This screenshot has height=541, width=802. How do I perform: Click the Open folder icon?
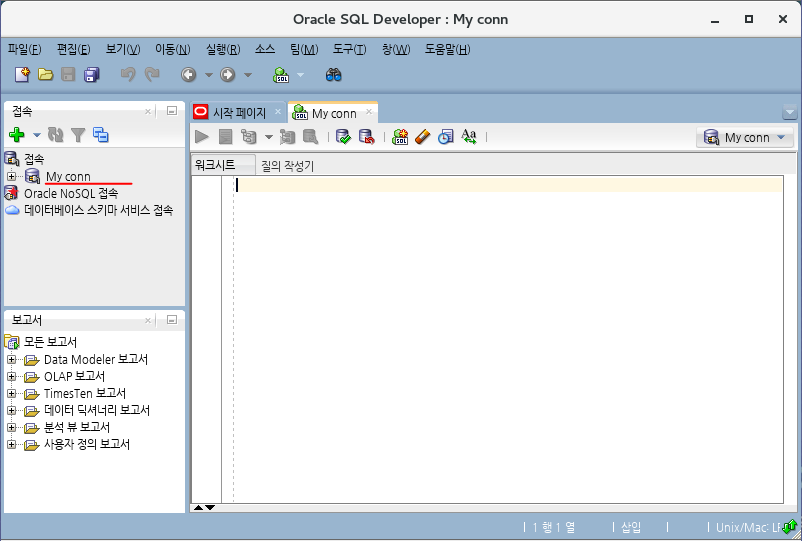[x=46, y=75]
